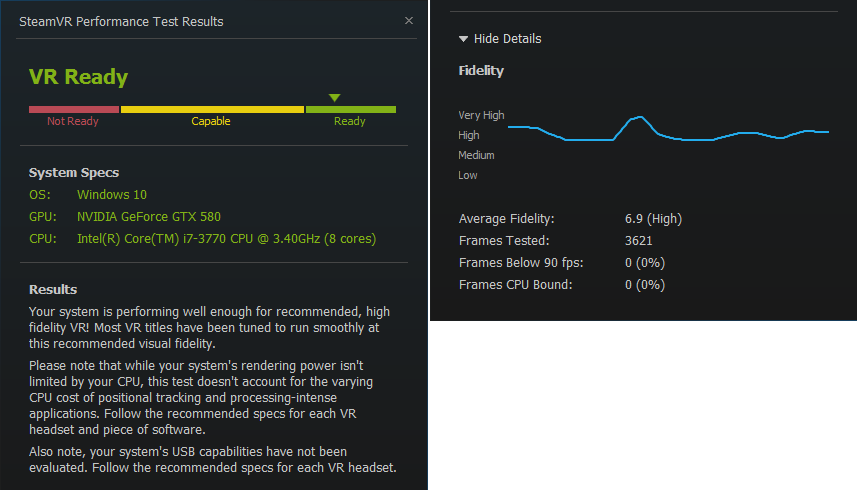Click the red Not Ready bar segment
Image resolution: width=857 pixels, height=490 pixels.
pos(74,109)
